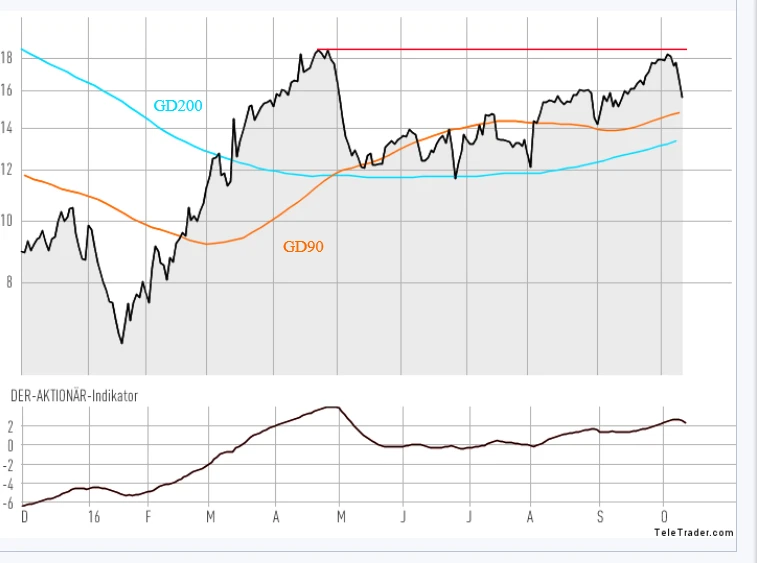Select the F month marker on time axis
The image size is (757, 563).
pos(148,517)
